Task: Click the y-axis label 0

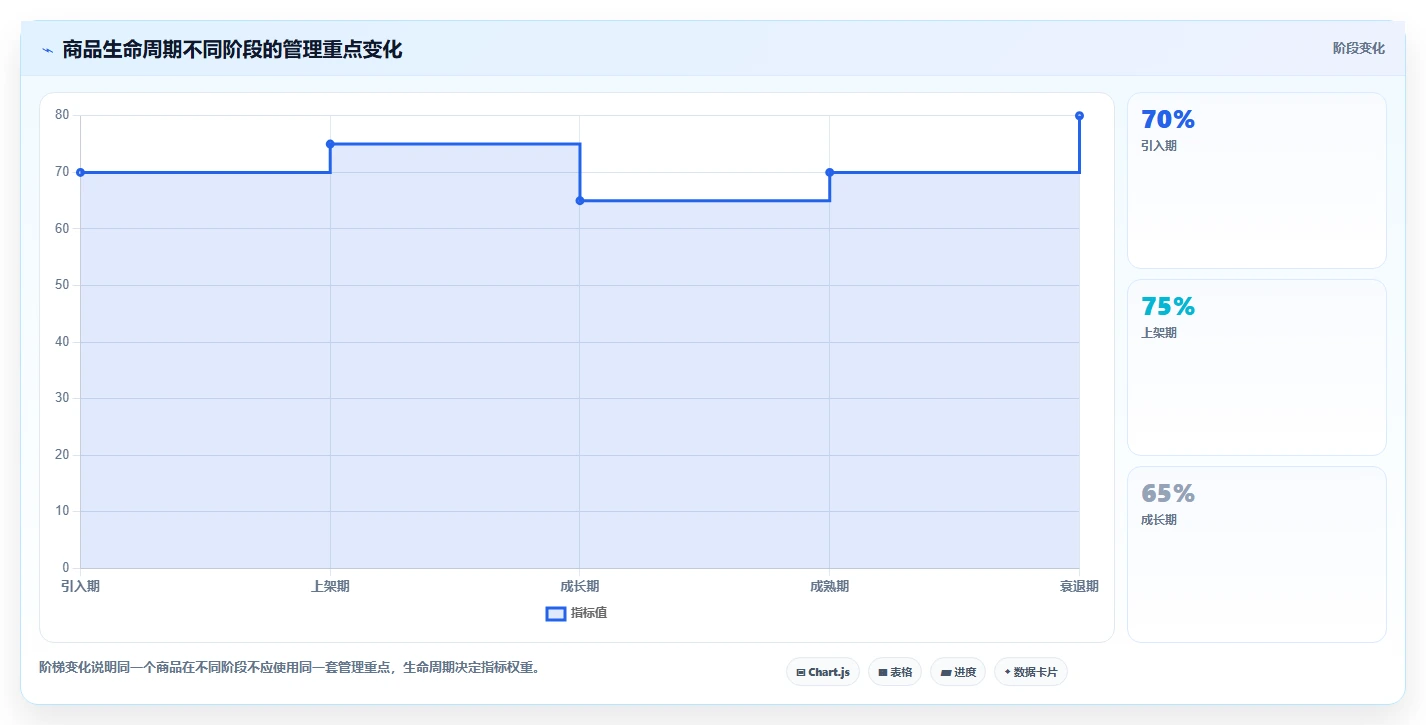Action: pyautogui.click(x=66, y=568)
